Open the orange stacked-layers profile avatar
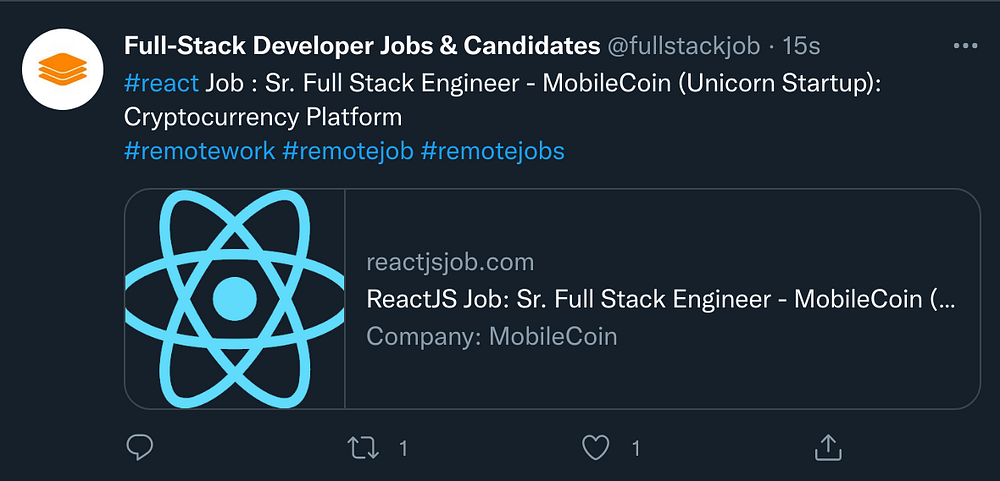1000x481 pixels. pyautogui.click(x=64, y=68)
